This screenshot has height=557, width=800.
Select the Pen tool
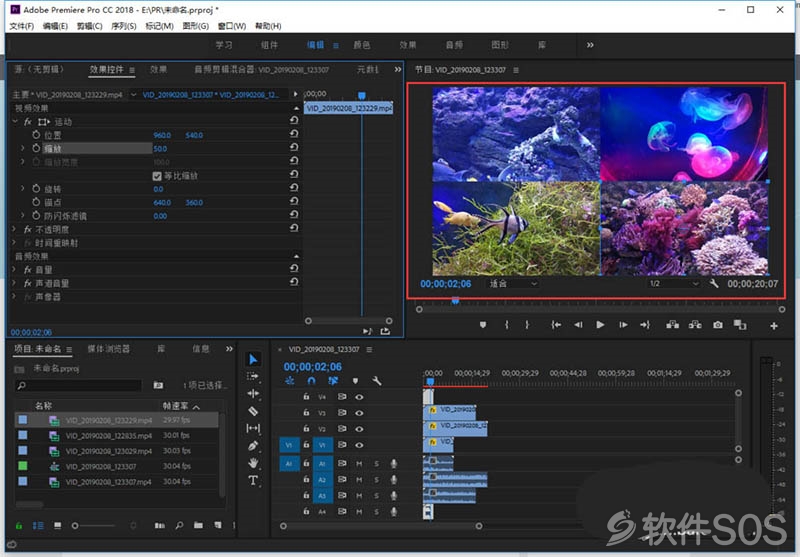click(x=253, y=445)
